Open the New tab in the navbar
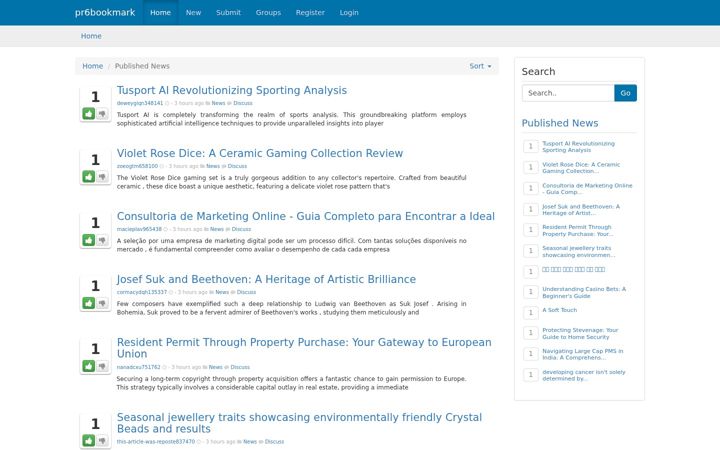Screen dimensions: 720x450 193,12
